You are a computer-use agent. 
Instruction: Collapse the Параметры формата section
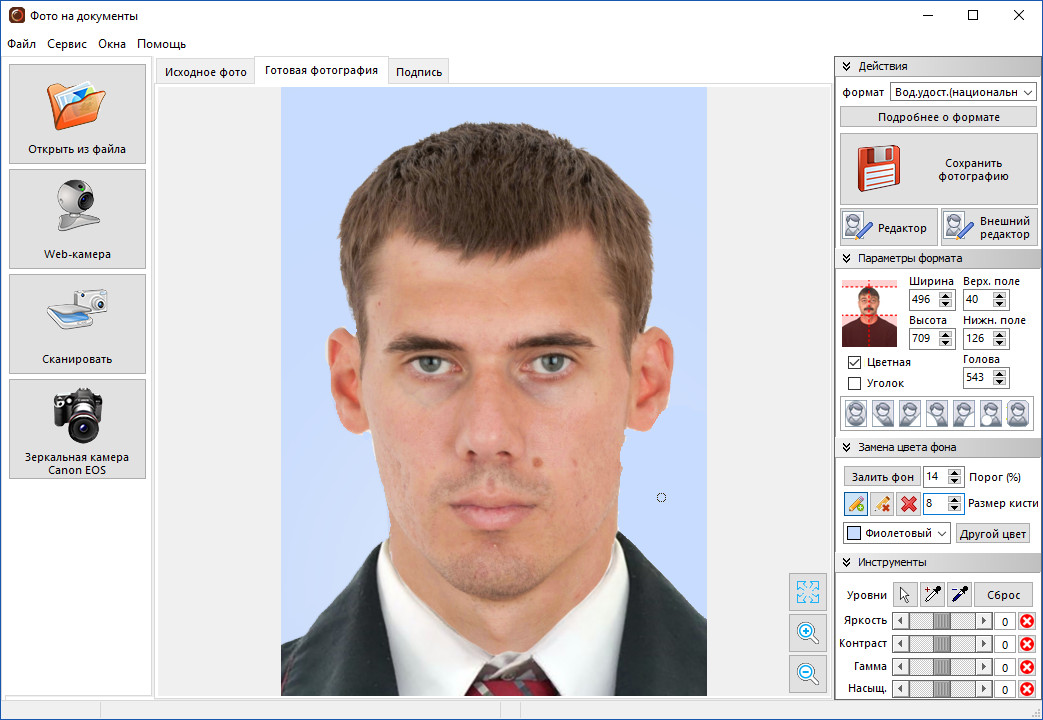pos(846,258)
